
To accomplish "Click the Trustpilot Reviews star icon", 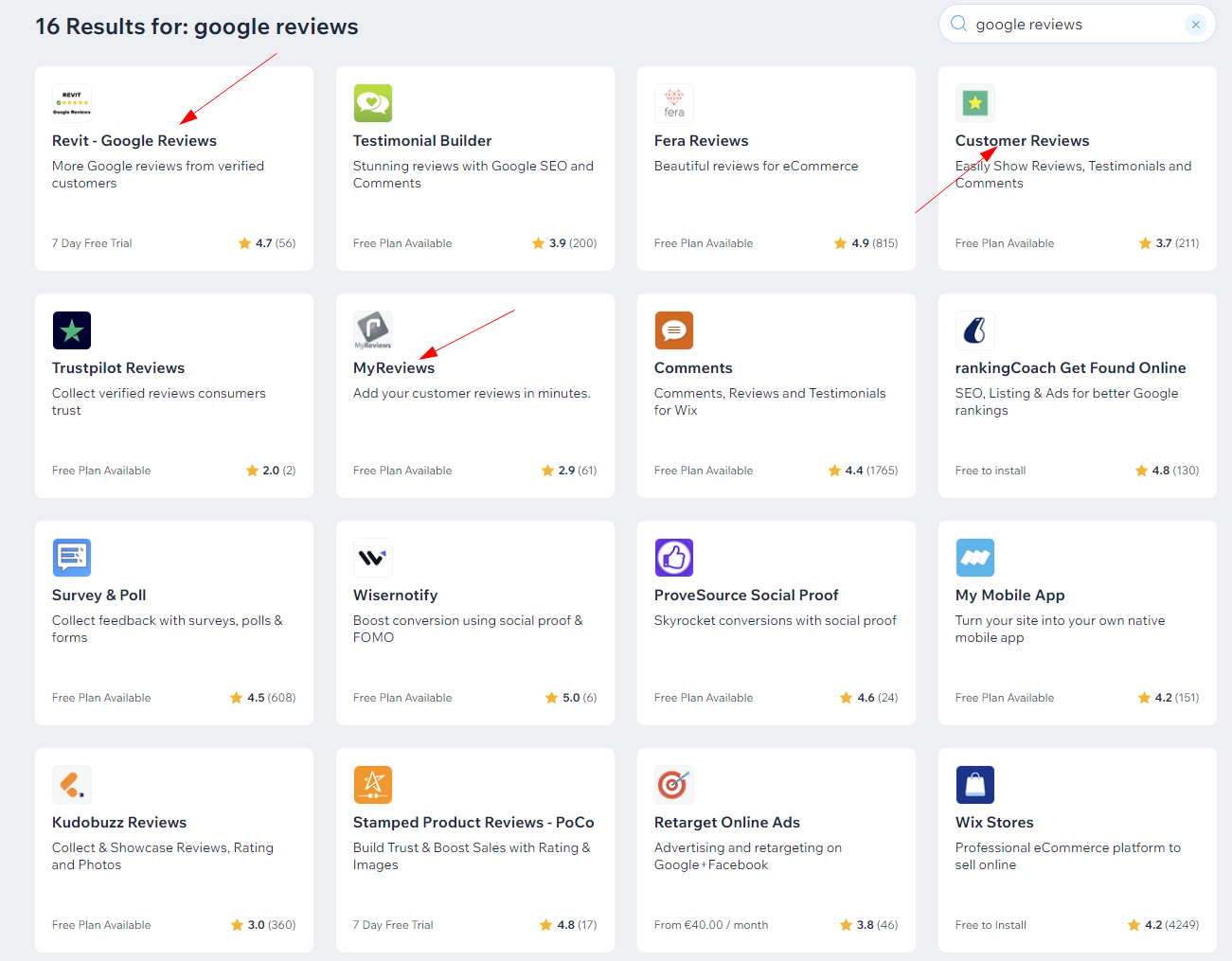I will click(72, 330).
